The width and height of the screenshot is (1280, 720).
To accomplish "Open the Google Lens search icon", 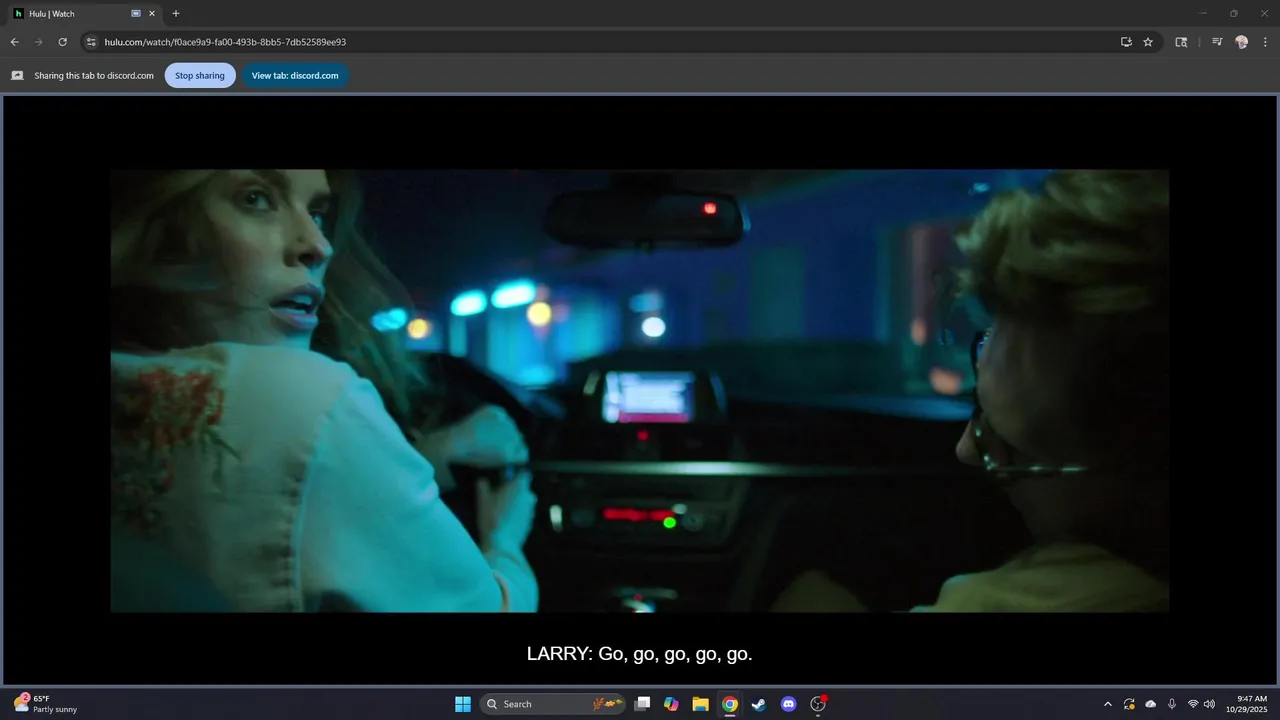I will coord(1181,42).
